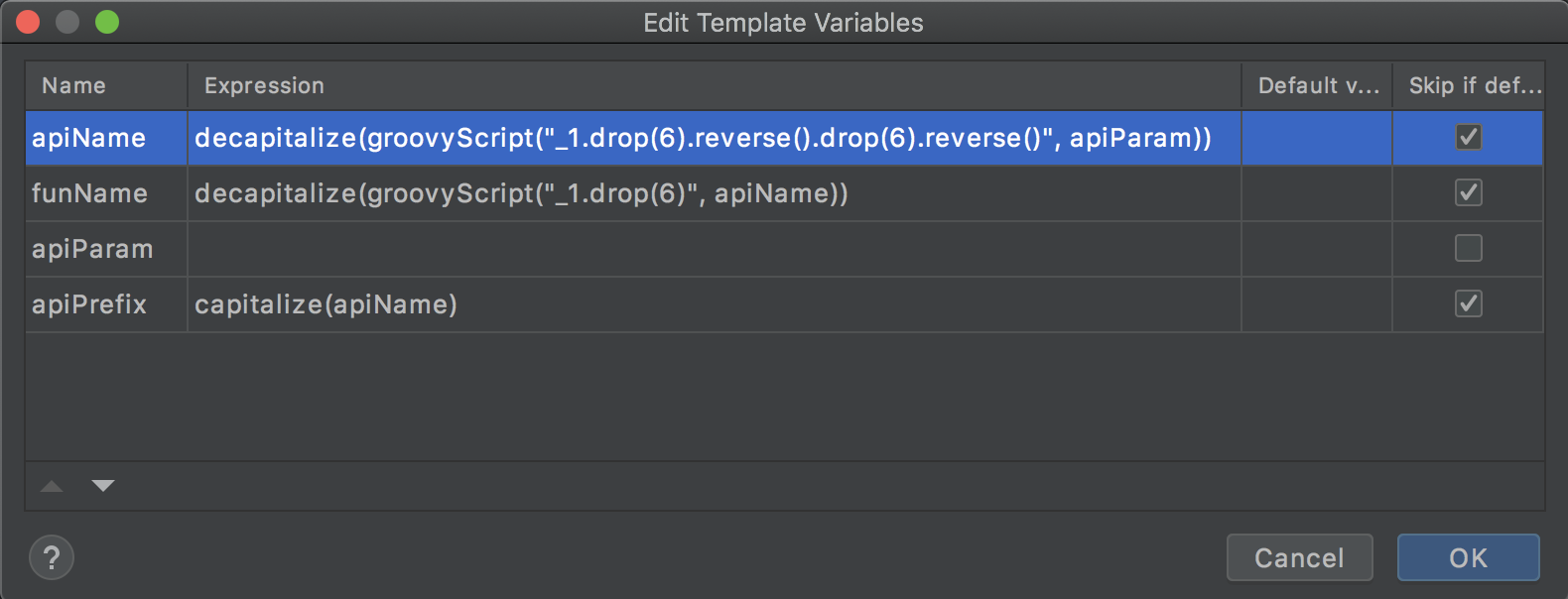Select the Expression column header
This screenshot has width=1568, height=599.
pyautogui.click(x=715, y=85)
